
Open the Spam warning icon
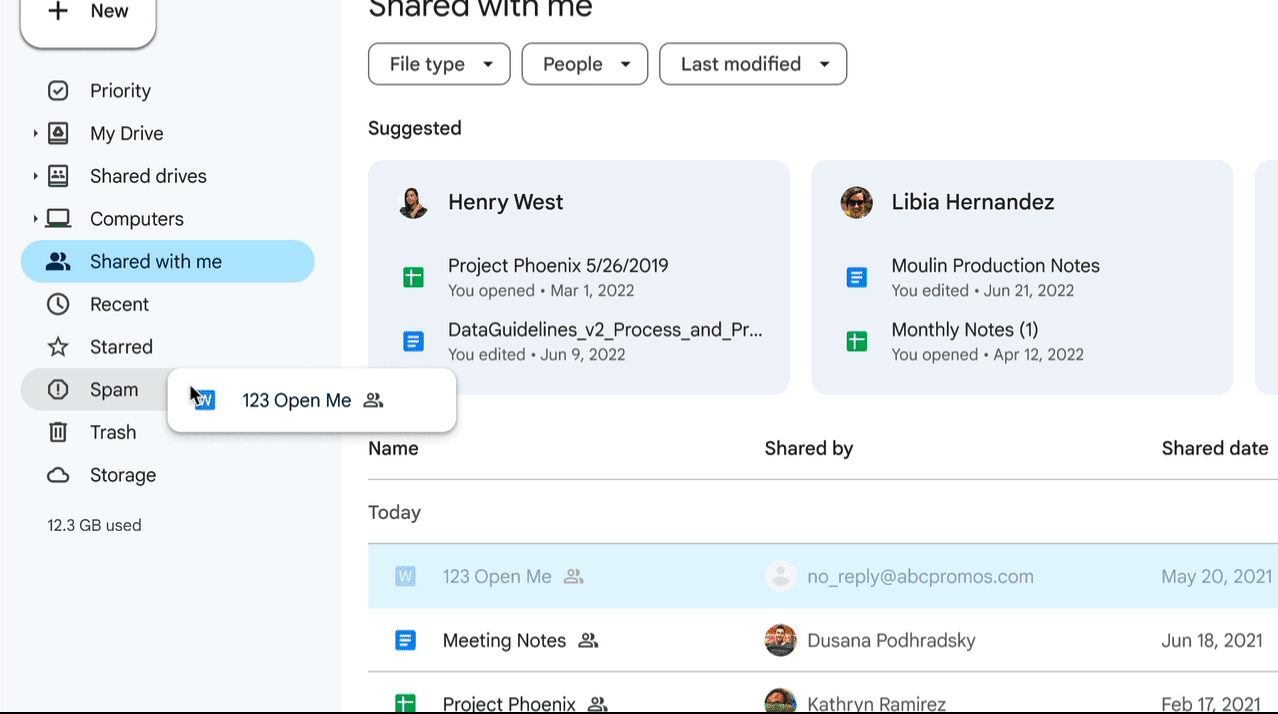click(59, 389)
